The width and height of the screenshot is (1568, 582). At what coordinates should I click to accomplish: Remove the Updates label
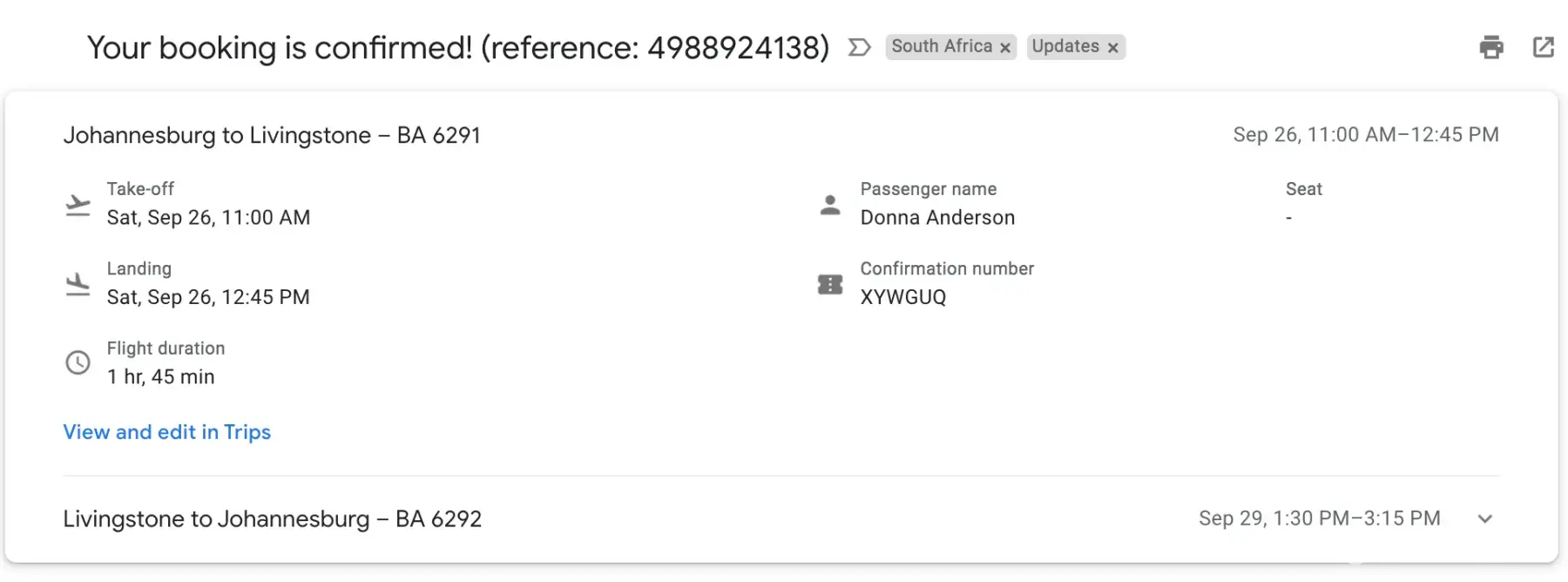(1112, 48)
